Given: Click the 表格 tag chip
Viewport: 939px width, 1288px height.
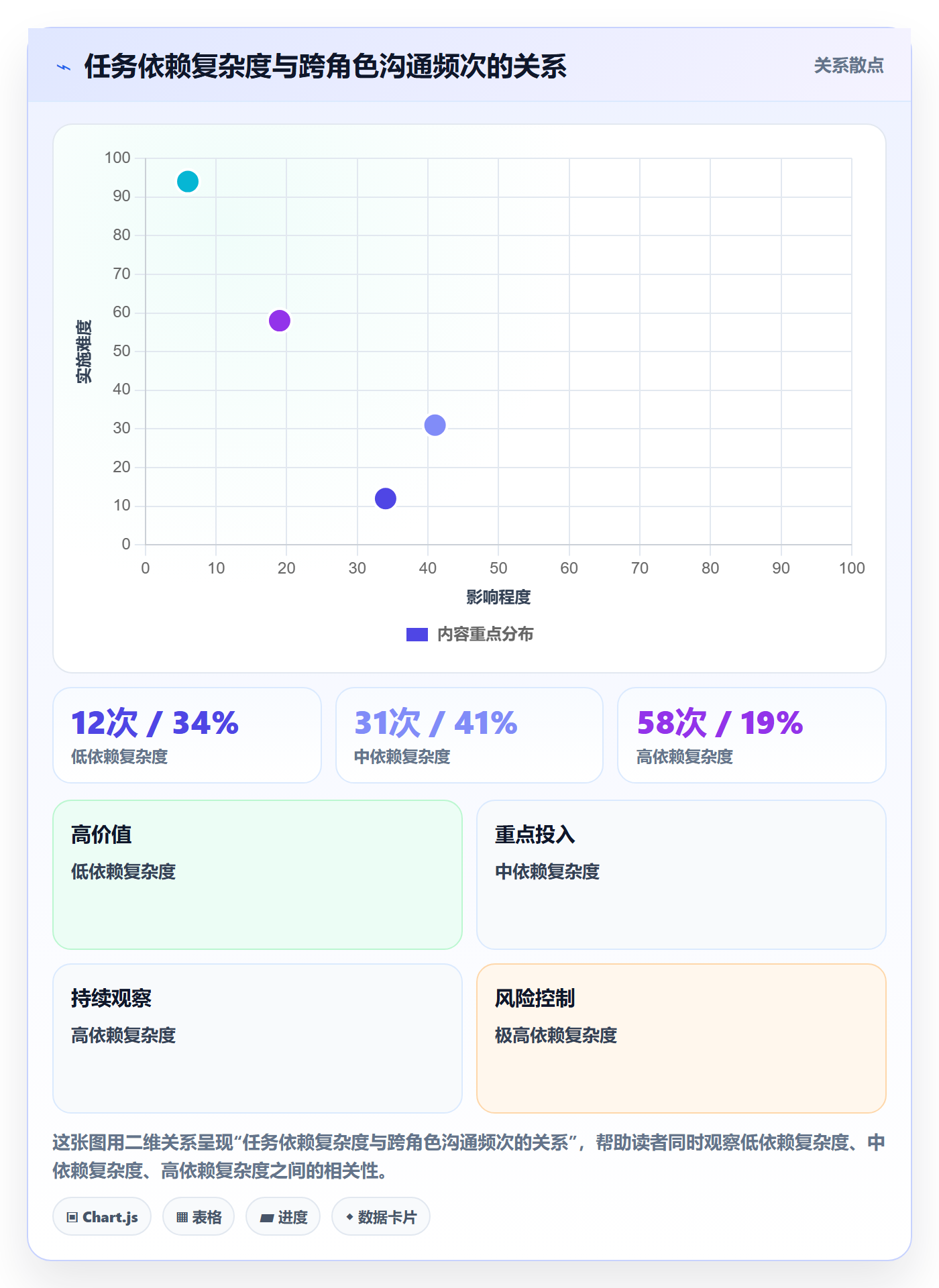Looking at the screenshot, I should [x=199, y=1217].
